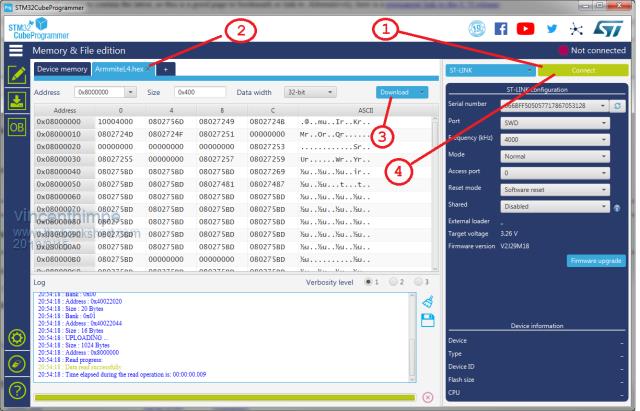Open the hamburger menu
The width and height of the screenshot is (640, 411).
[15, 48]
